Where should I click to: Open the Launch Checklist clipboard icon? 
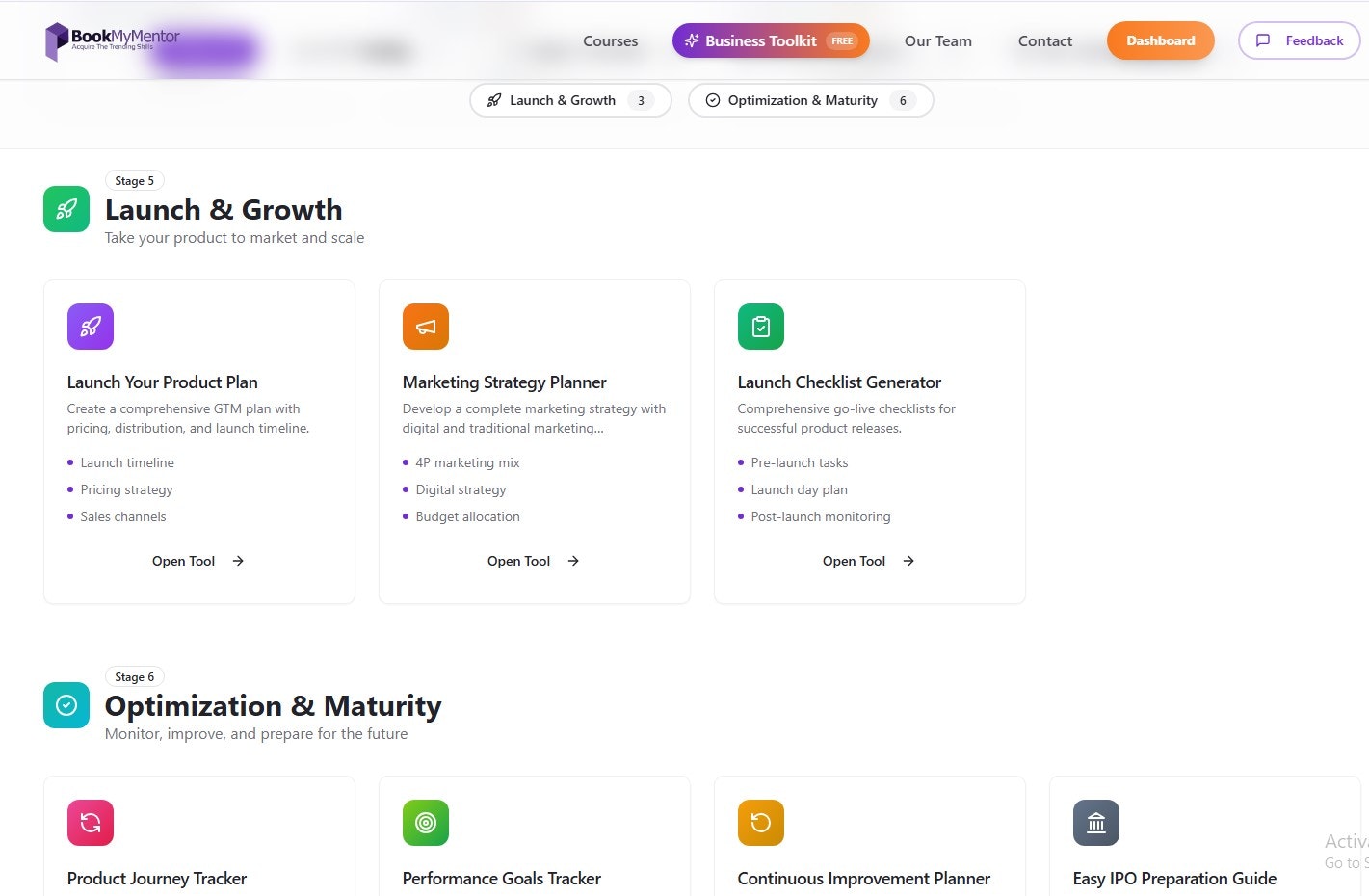[760, 327]
